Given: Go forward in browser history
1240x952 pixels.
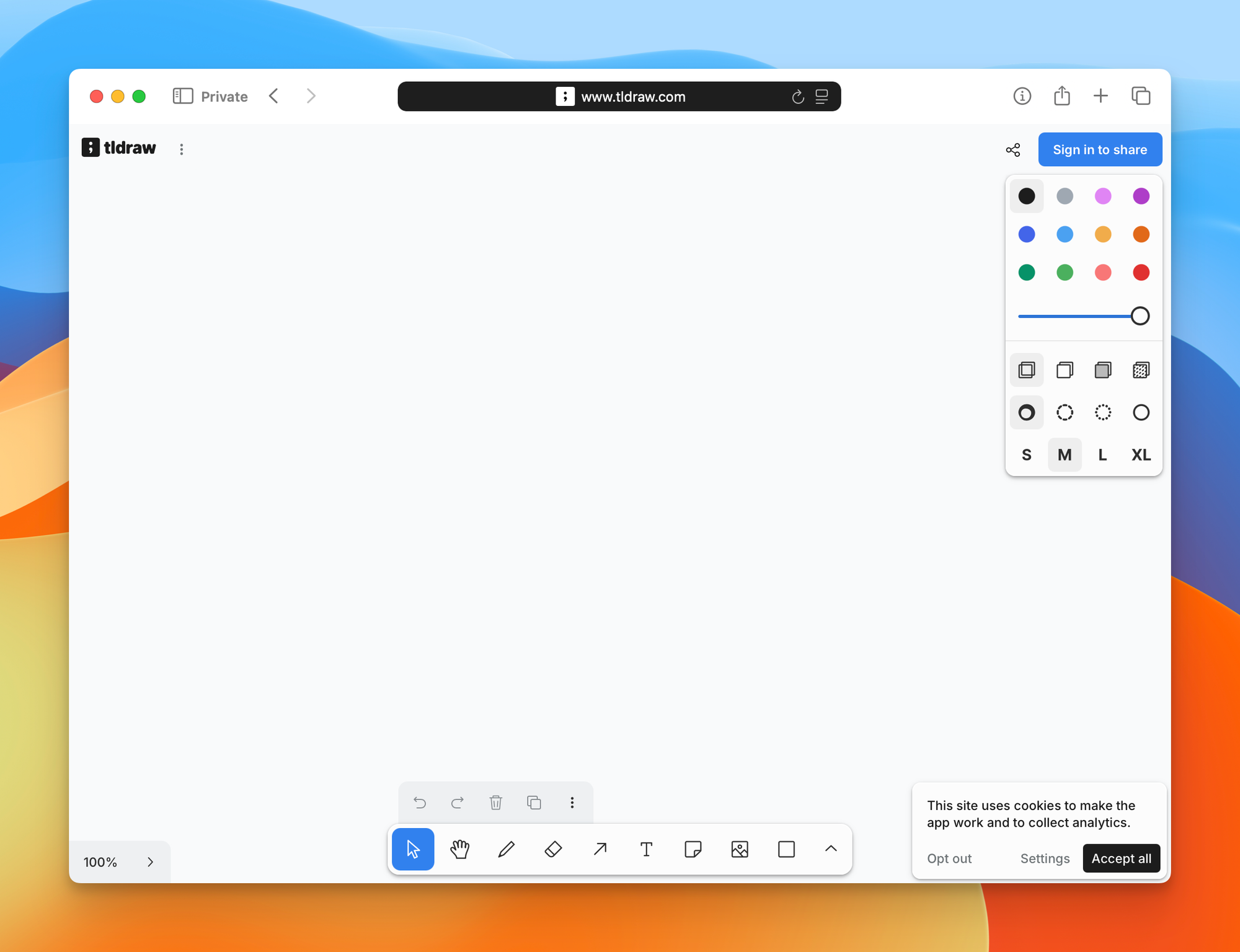Looking at the screenshot, I should tap(311, 96).
